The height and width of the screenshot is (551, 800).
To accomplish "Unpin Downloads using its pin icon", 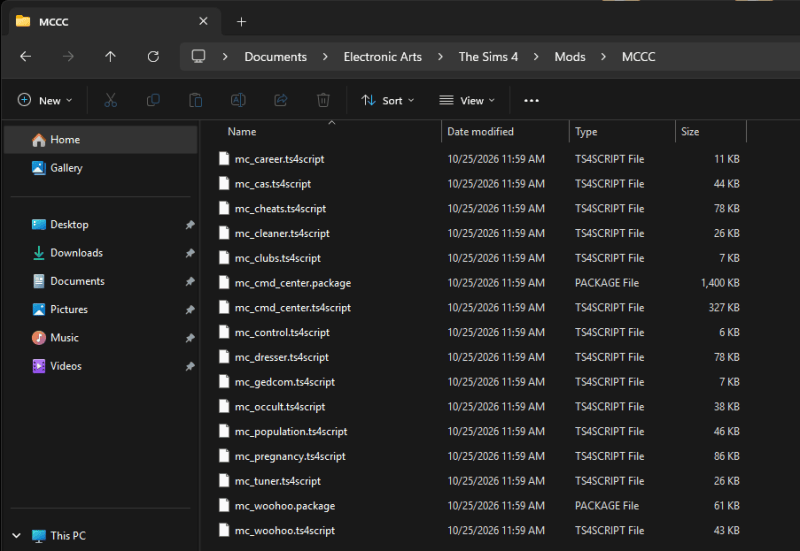I will click(x=190, y=253).
